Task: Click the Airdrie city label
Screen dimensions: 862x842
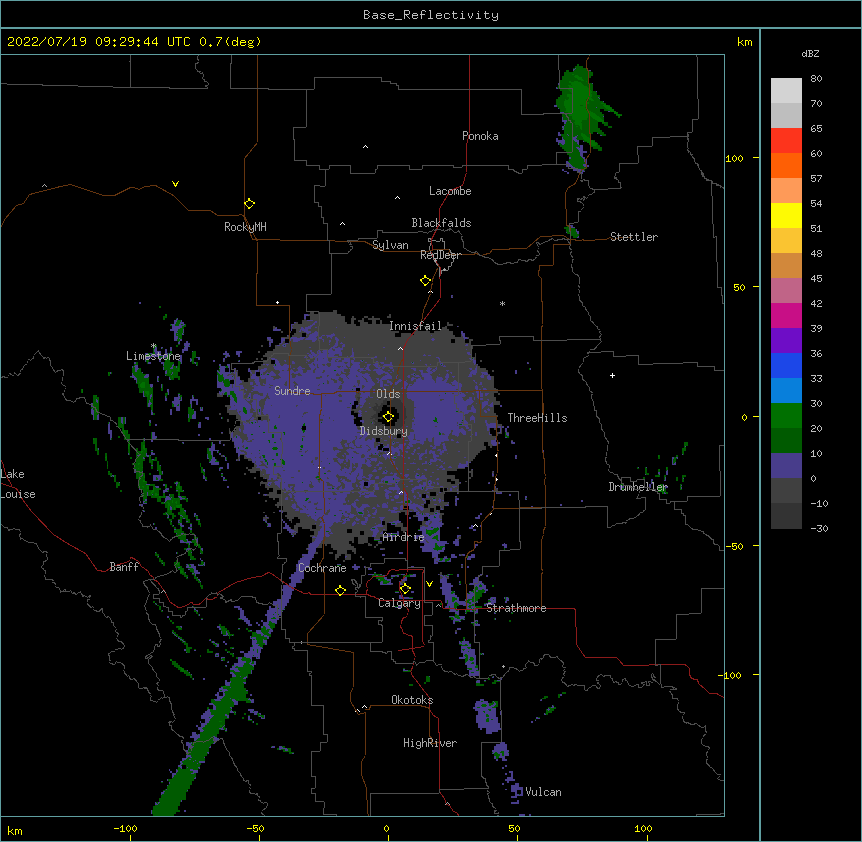Action: tap(403, 537)
